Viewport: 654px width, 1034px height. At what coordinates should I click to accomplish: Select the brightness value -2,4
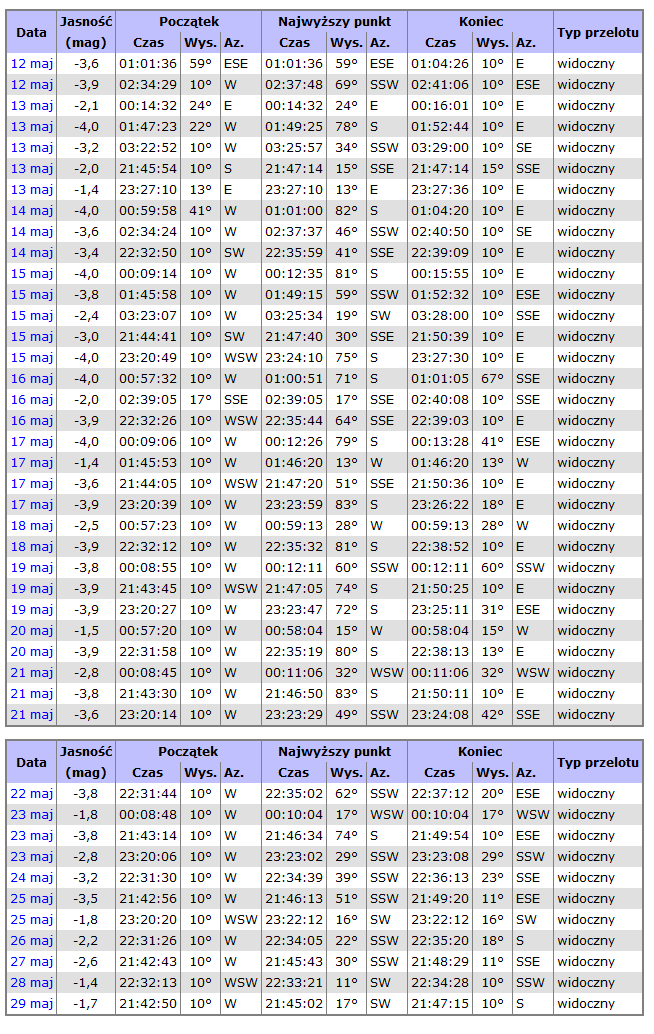tap(86, 316)
